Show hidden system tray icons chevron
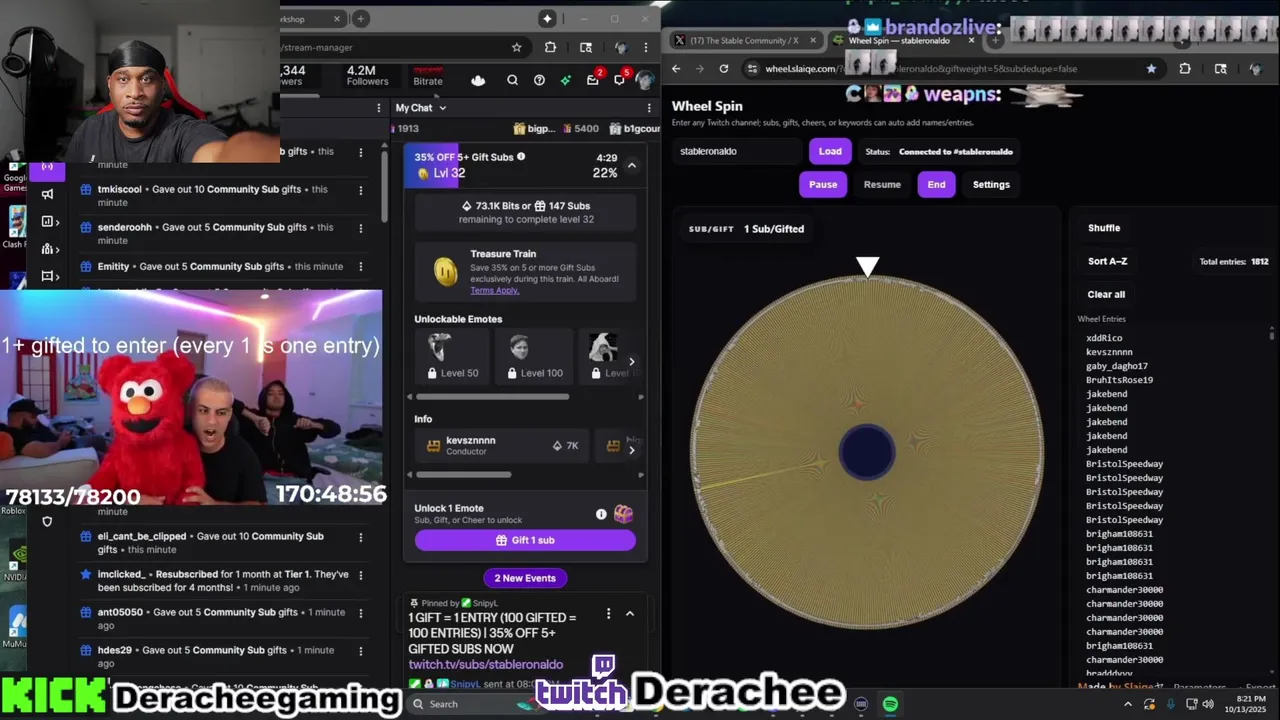This screenshot has height=720, width=1280. pyautogui.click(x=1128, y=704)
